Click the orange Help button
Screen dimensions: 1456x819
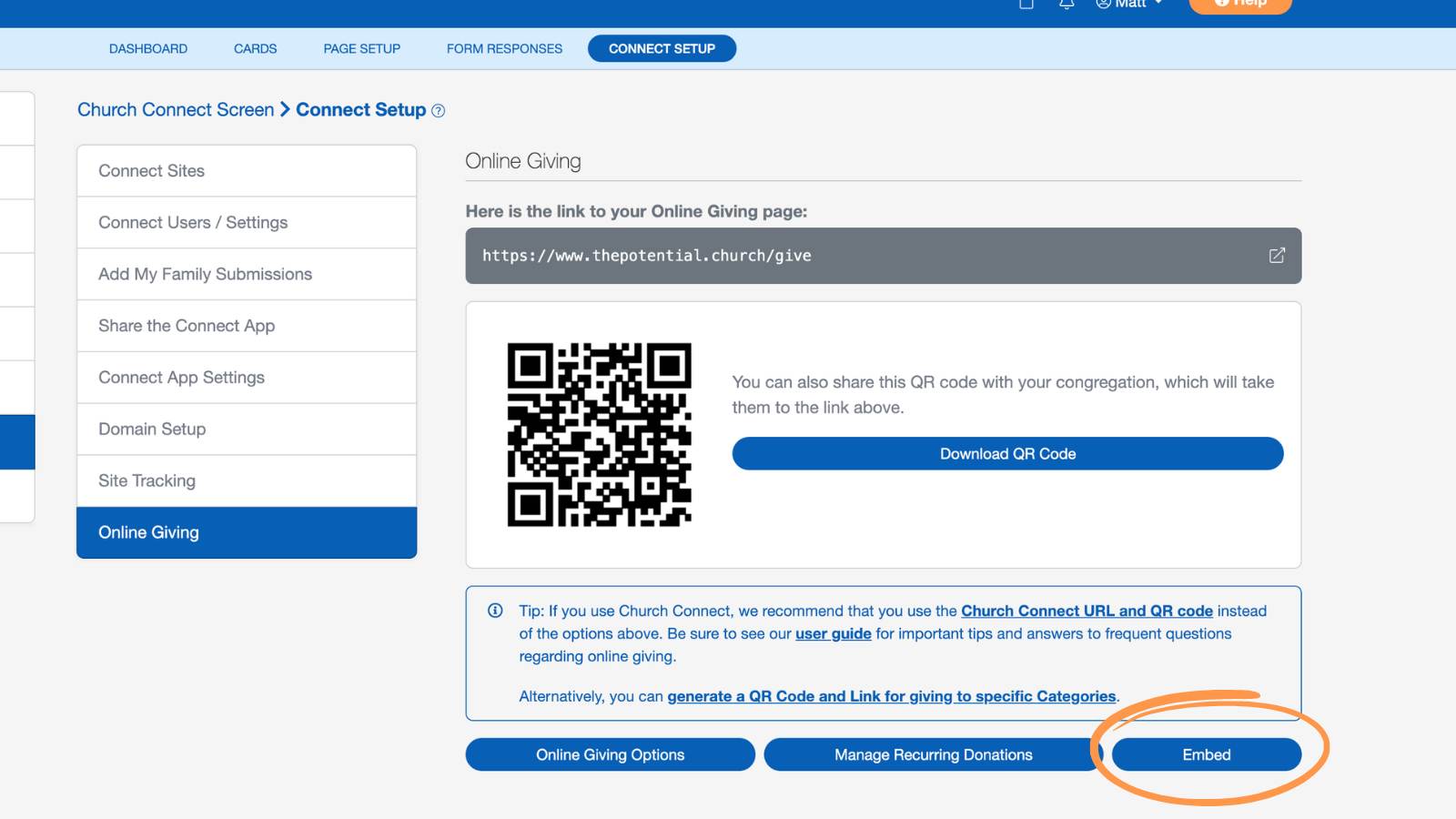tap(1240, 5)
